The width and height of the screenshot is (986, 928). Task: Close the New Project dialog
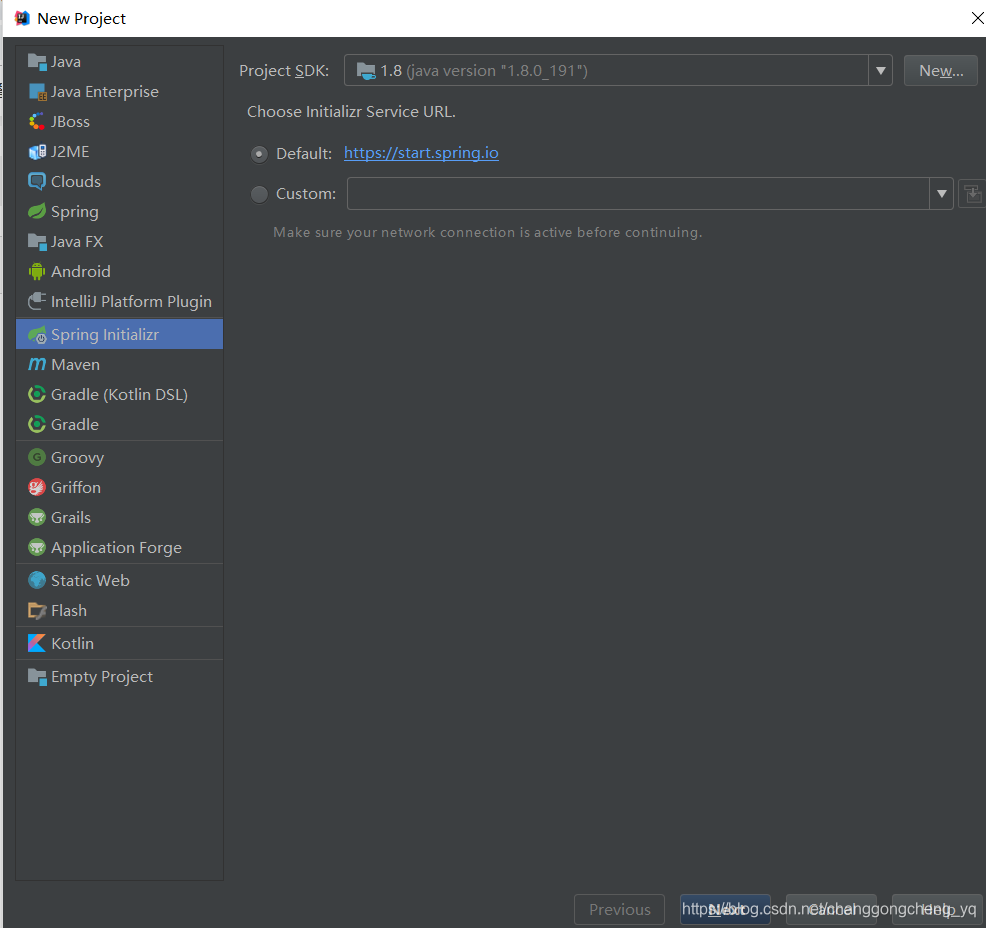tap(977, 18)
